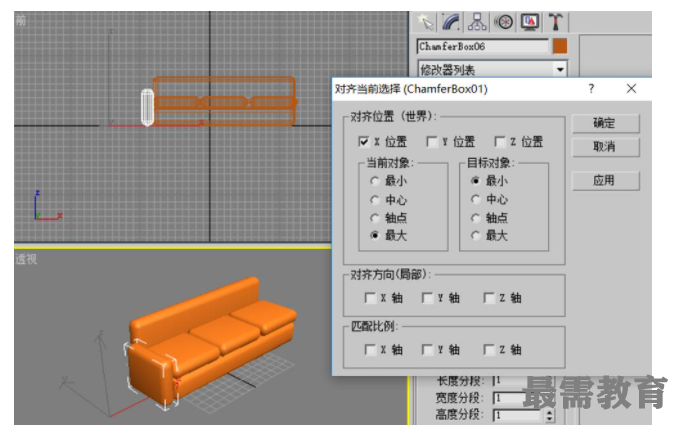This screenshot has width=674, height=432.
Task: Enable the Y 位置 checkbox
Action: [x=432, y=141]
